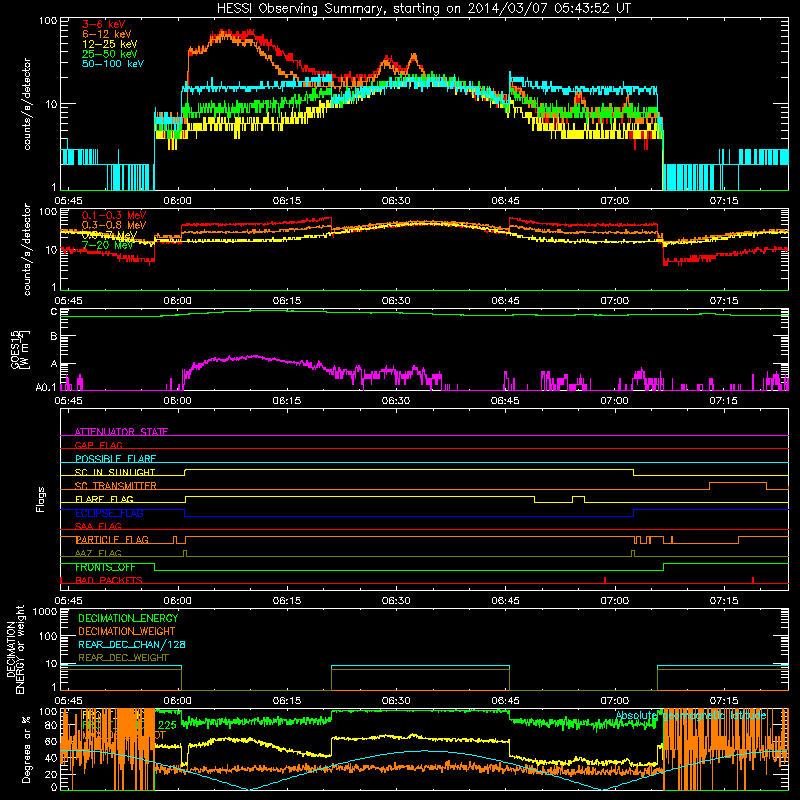Click the "GAP_FLAG" flag label
This screenshot has width=800, height=800.
[x=98, y=445]
